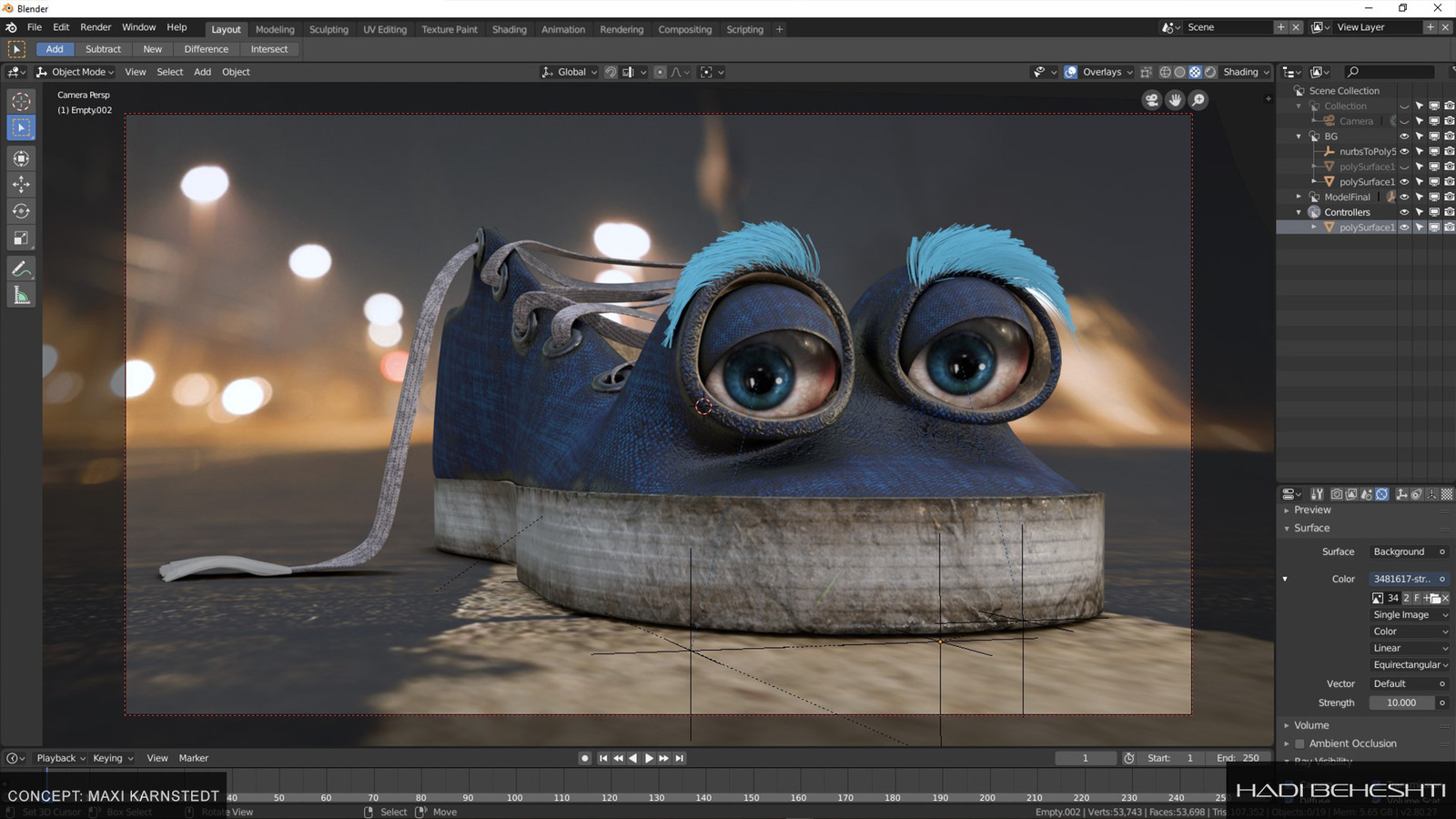Open the World properties tab

pyautogui.click(x=1381, y=494)
